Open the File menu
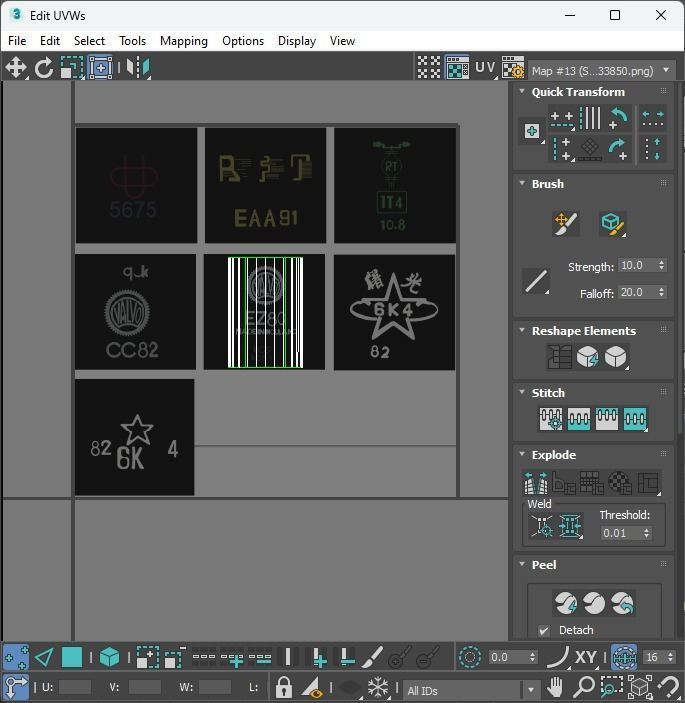The height and width of the screenshot is (703, 685). pos(17,41)
